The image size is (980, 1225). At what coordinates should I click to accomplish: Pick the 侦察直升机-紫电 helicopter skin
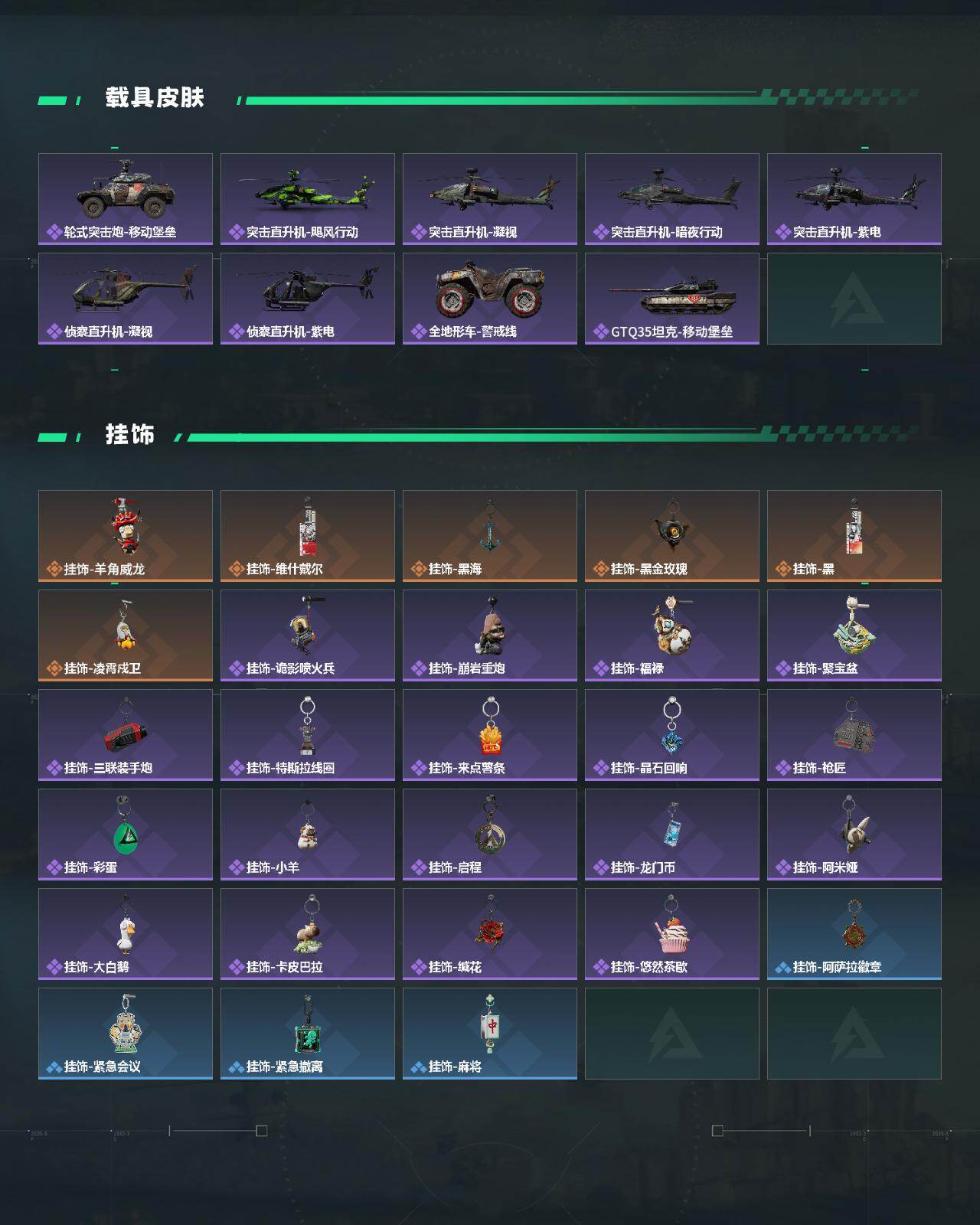tap(308, 299)
